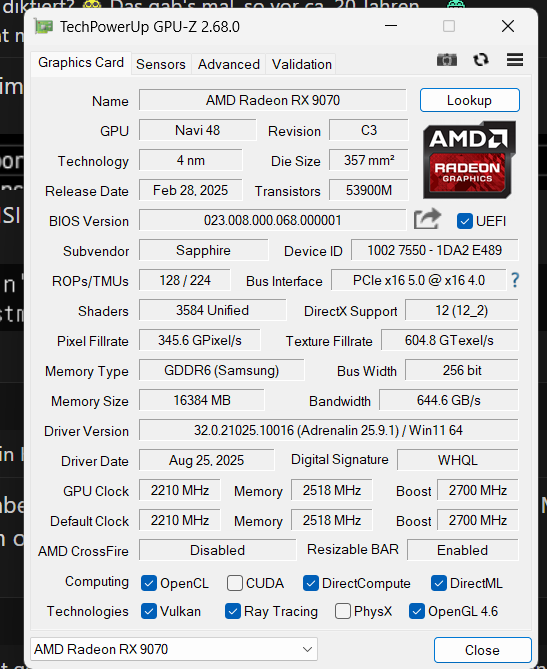Screen dimensions: 547x669
Task: Click the Default Clock row Memory field
Action: [x=332, y=520]
